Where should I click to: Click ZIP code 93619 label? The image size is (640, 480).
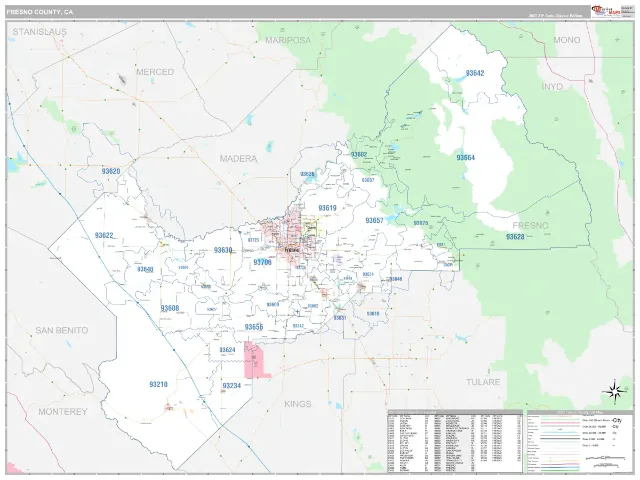point(327,208)
